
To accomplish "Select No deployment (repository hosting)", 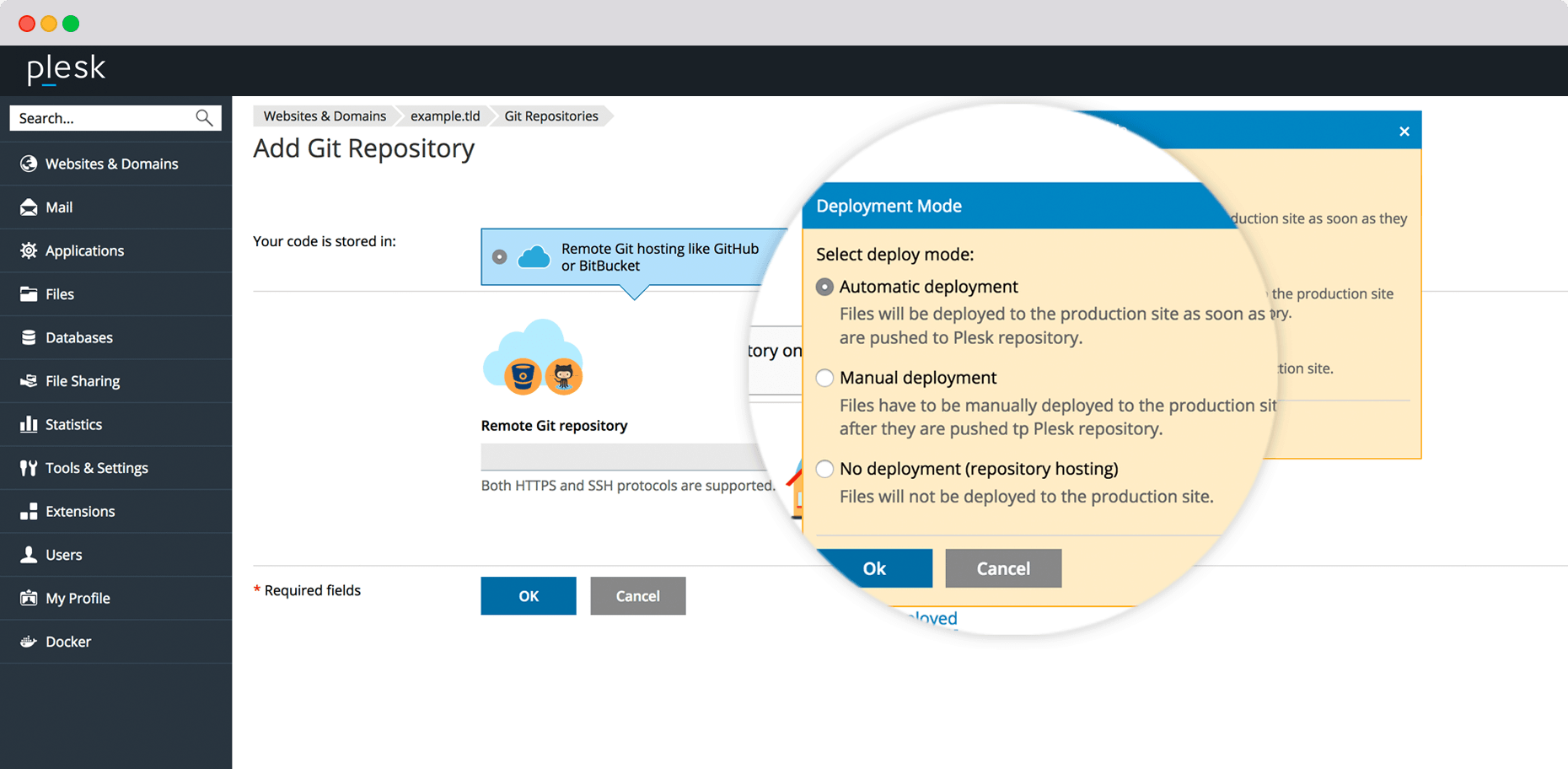I will point(824,469).
